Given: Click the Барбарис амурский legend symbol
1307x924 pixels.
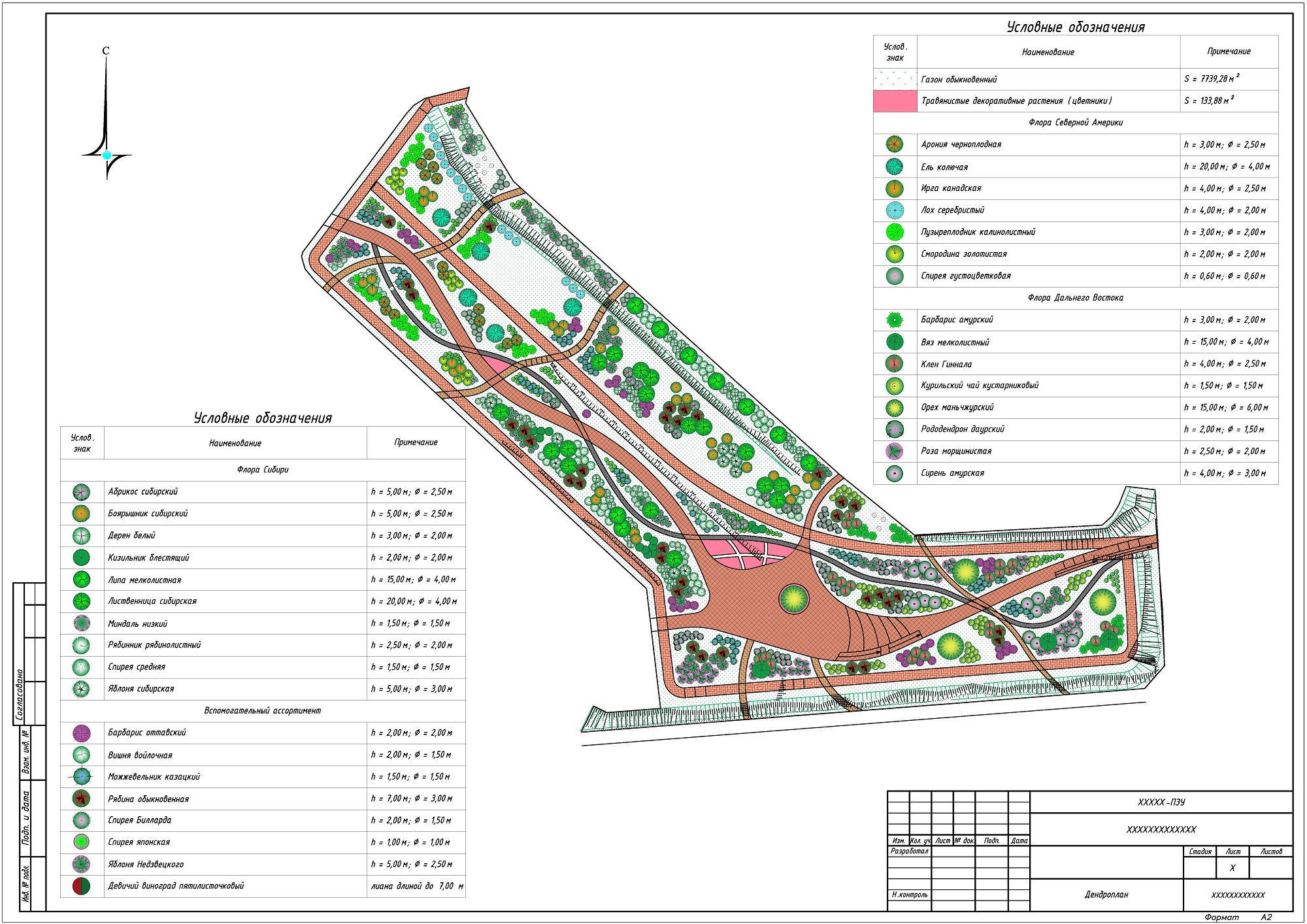Looking at the screenshot, I should pyautogui.click(x=895, y=320).
